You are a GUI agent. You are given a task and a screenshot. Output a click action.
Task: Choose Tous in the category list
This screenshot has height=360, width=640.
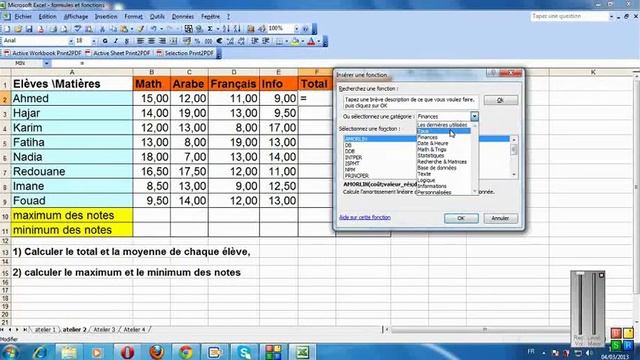coord(444,131)
